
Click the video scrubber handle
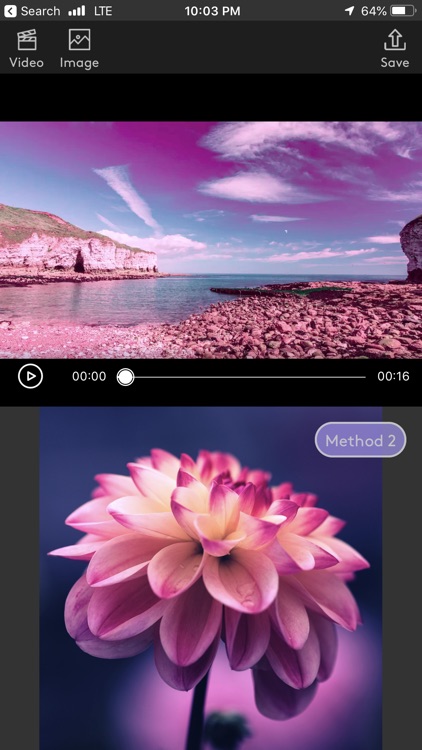click(125, 377)
